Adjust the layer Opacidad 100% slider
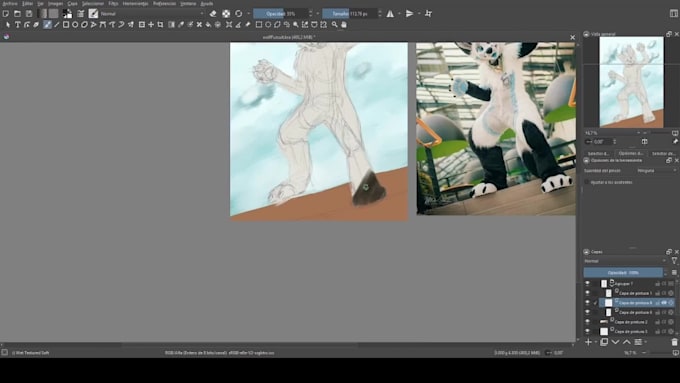 tap(623, 272)
